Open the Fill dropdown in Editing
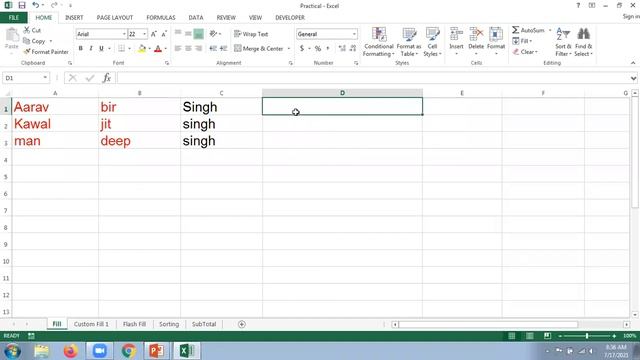 [x=522, y=41]
